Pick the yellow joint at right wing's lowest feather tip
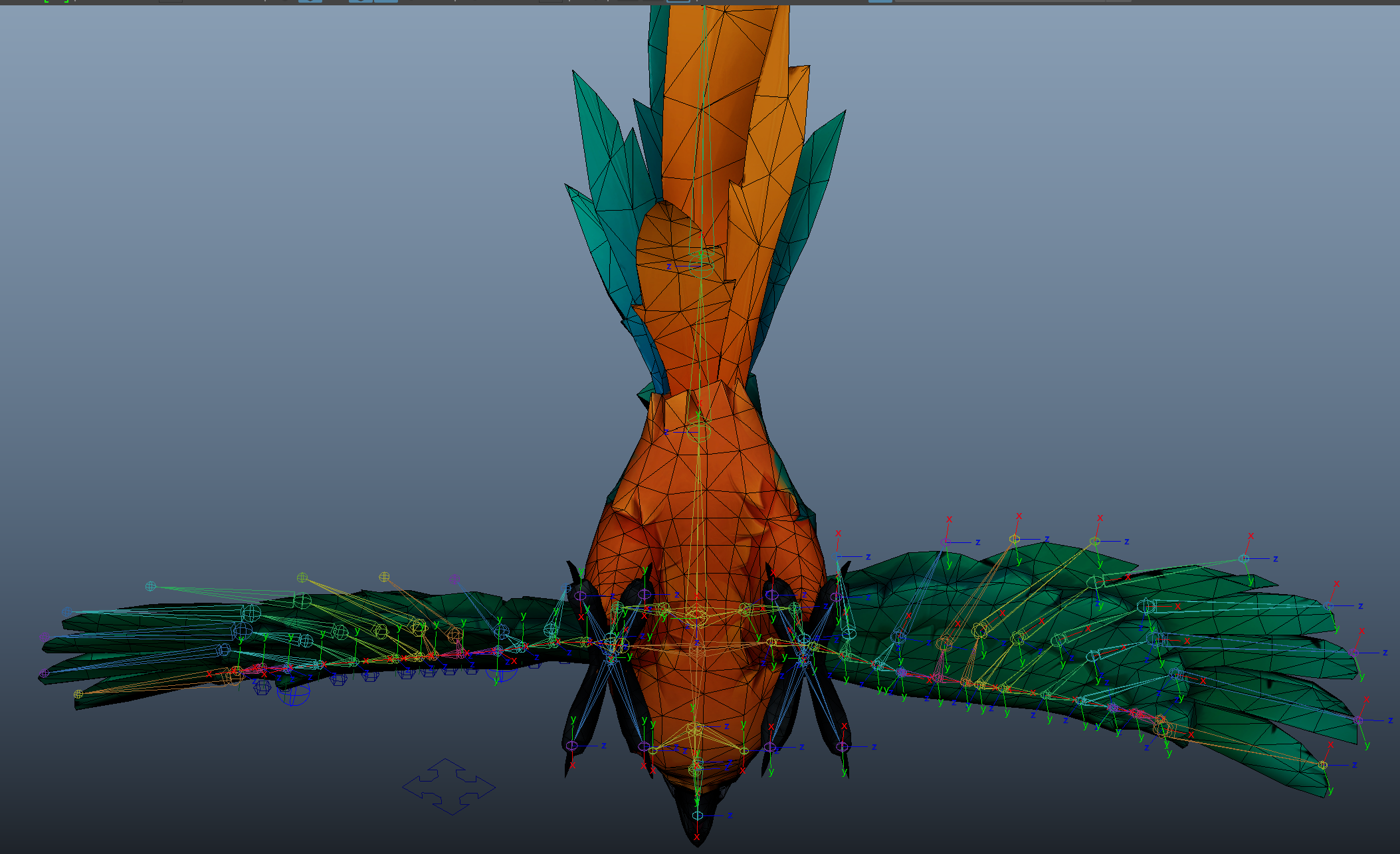 1322,765
